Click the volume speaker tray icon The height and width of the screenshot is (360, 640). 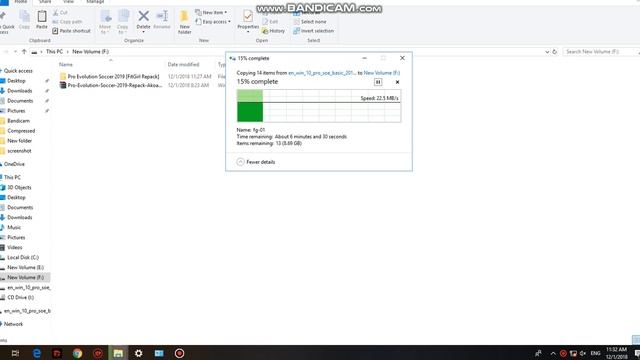point(583,353)
